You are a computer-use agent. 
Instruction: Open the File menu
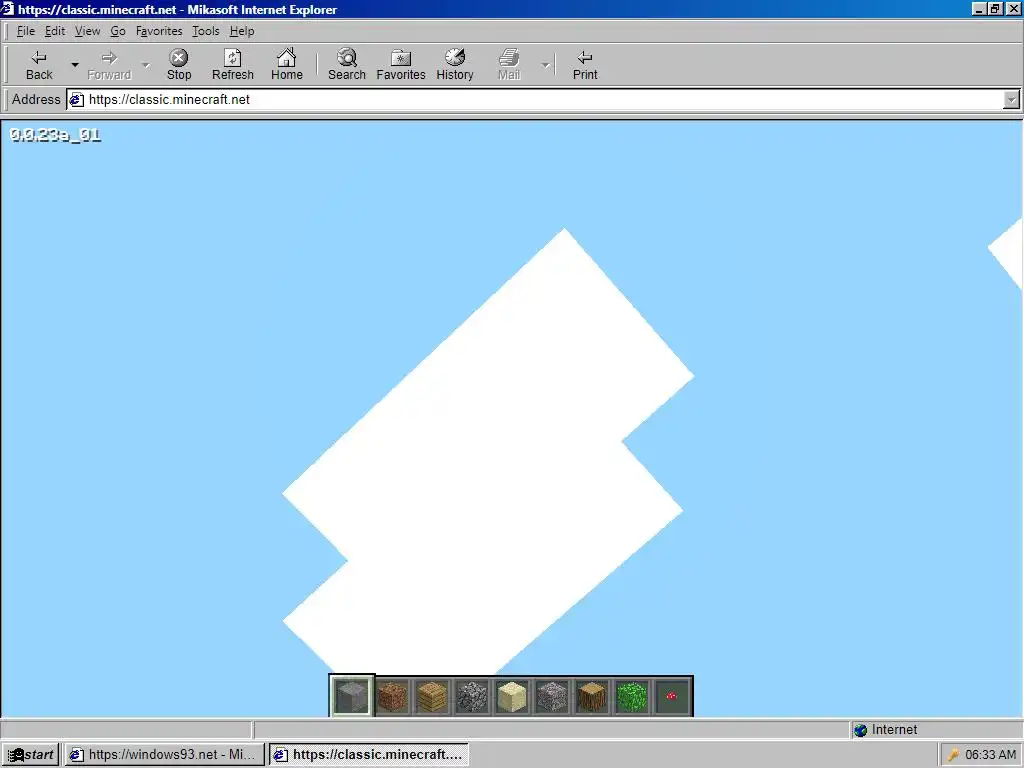point(25,31)
